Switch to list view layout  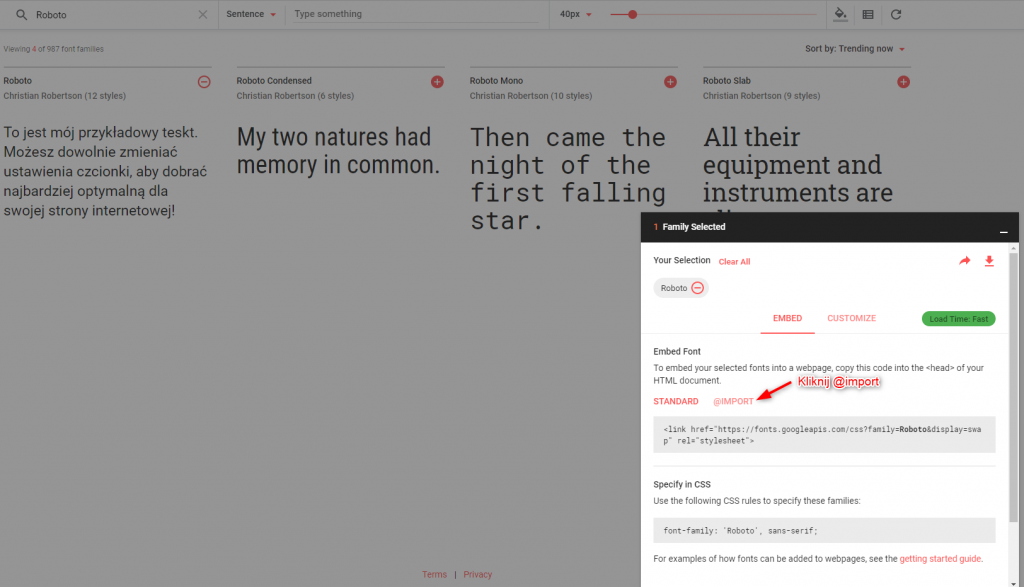click(x=868, y=14)
